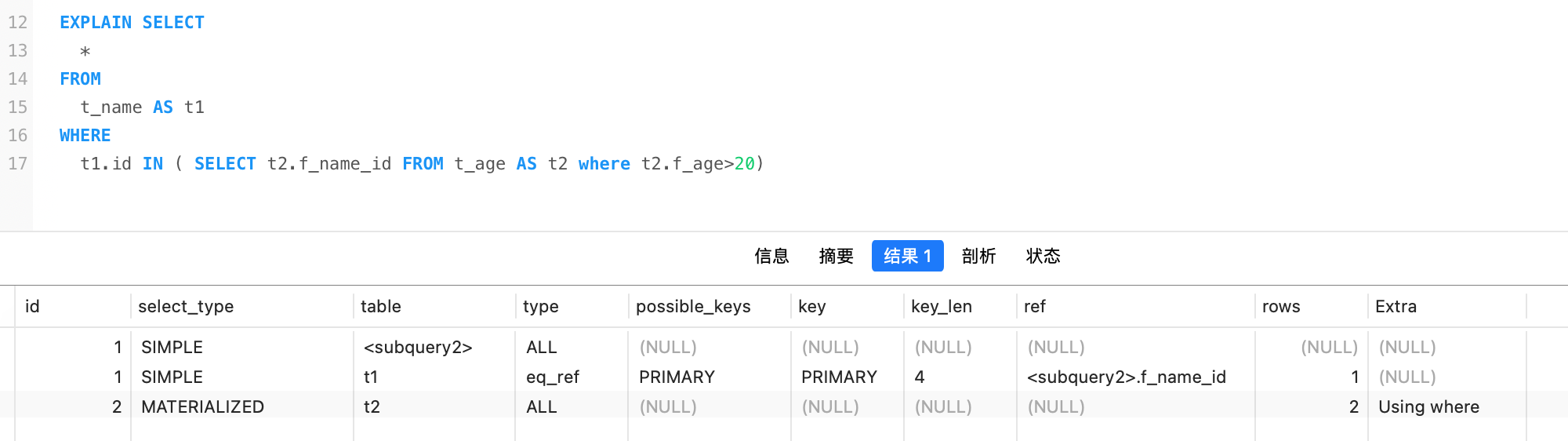The image size is (1568, 441).
Task: Switch to the 信息 tab
Action: pyautogui.click(x=771, y=256)
